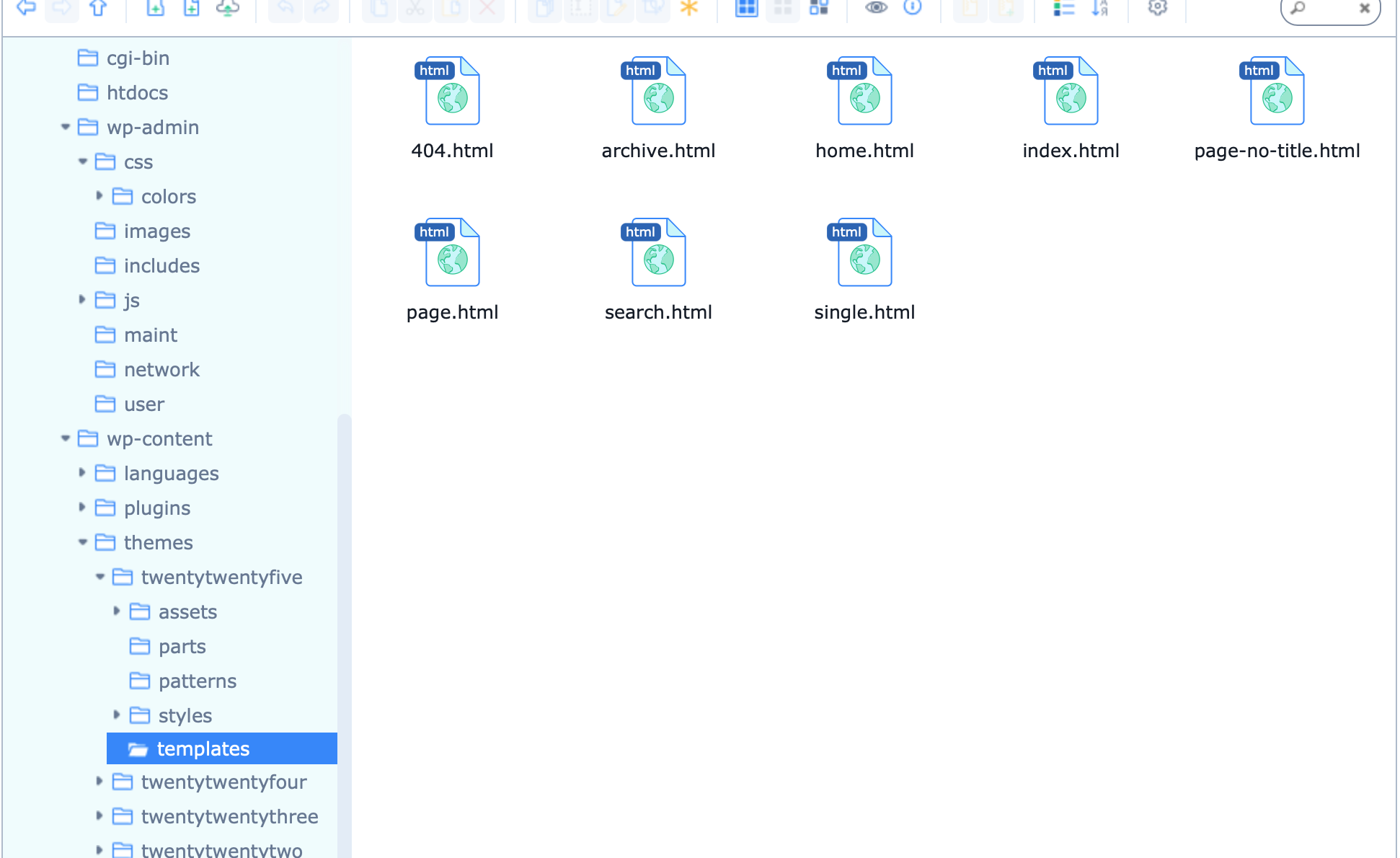Open the settings gear icon
The width and height of the screenshot is (1400, 858).
(1157, 8)
